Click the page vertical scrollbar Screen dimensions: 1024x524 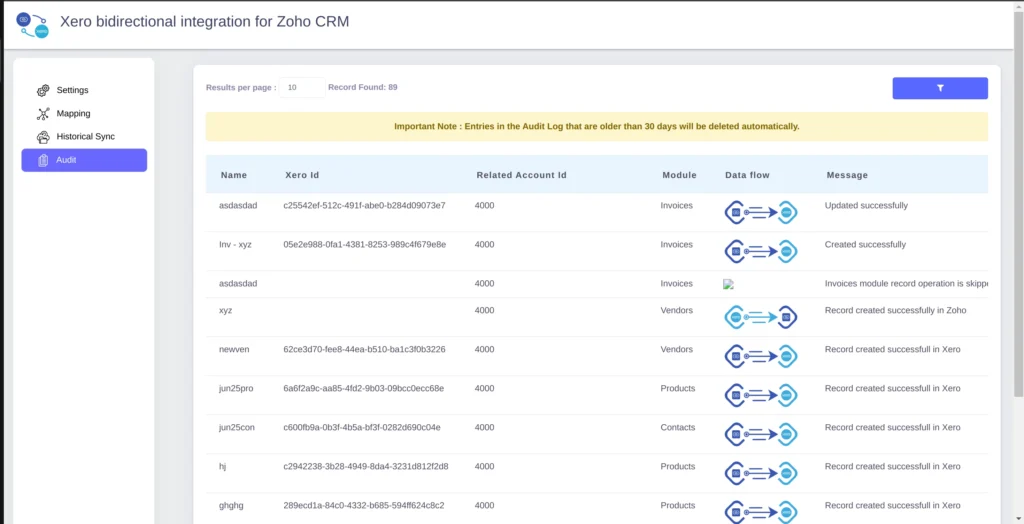[1018, 203]
